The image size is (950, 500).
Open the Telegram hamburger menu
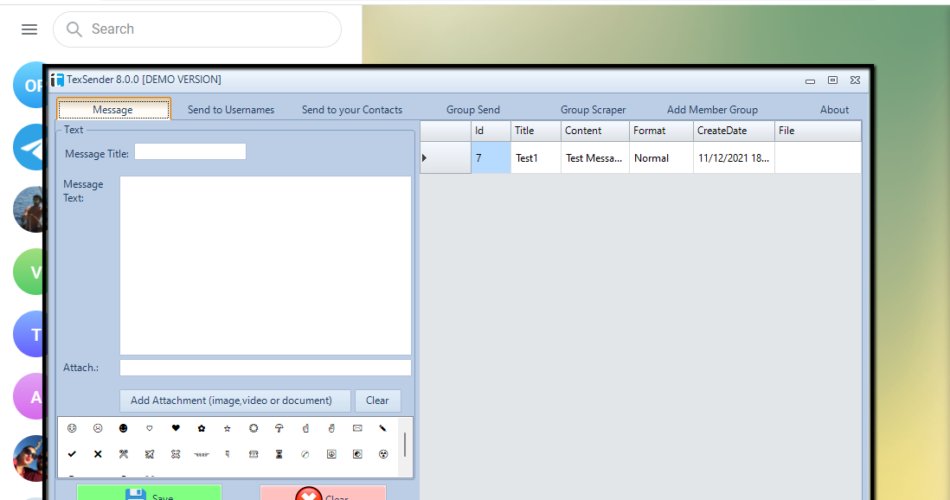[29, 29]
